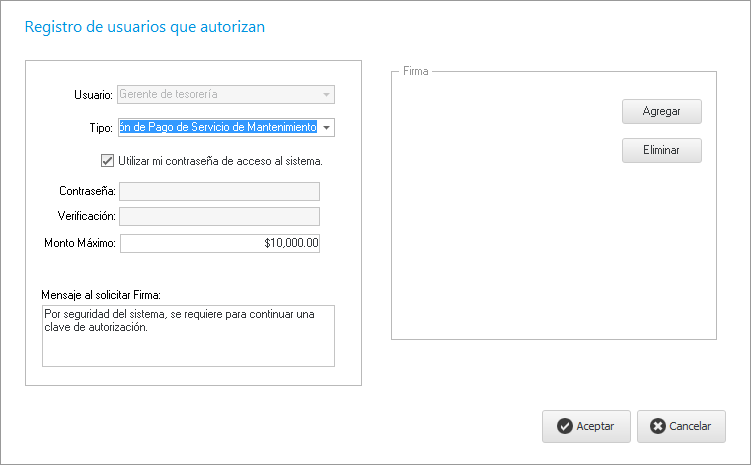Open the Tipo dropdown arrow
The width and height of the screenshot is (751, 465).
tap(327, 128)
